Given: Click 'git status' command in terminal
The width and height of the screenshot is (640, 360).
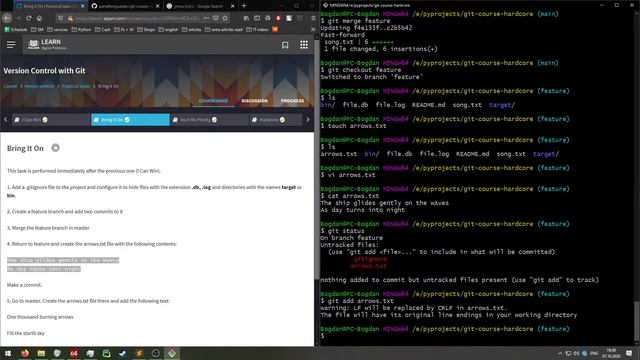Looking at the screenshot, I should pos(346,231).
